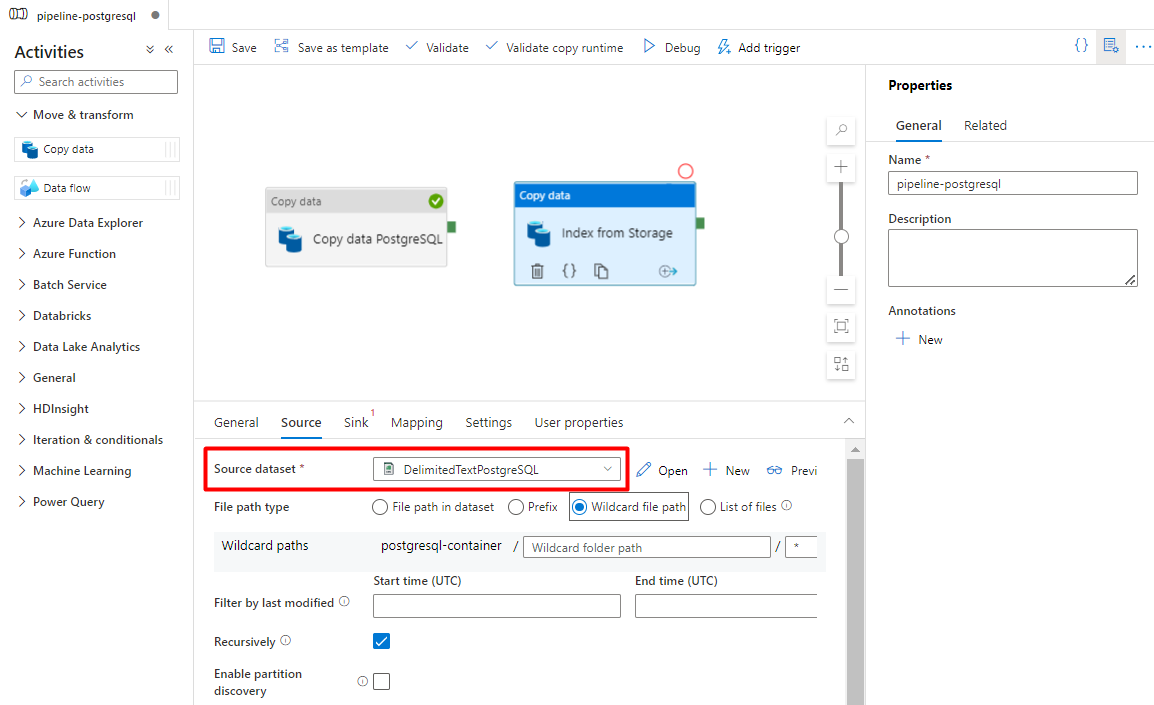Open Source dataset dropdown
This screenshot has width=1154, height=705.
coord(497,470)
